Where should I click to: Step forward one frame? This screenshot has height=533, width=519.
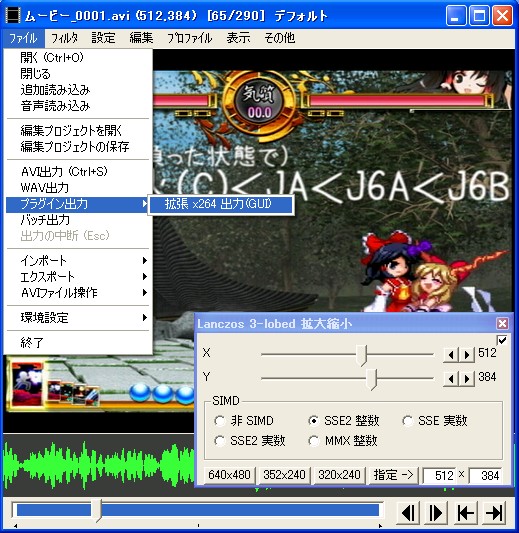point(435,513)
